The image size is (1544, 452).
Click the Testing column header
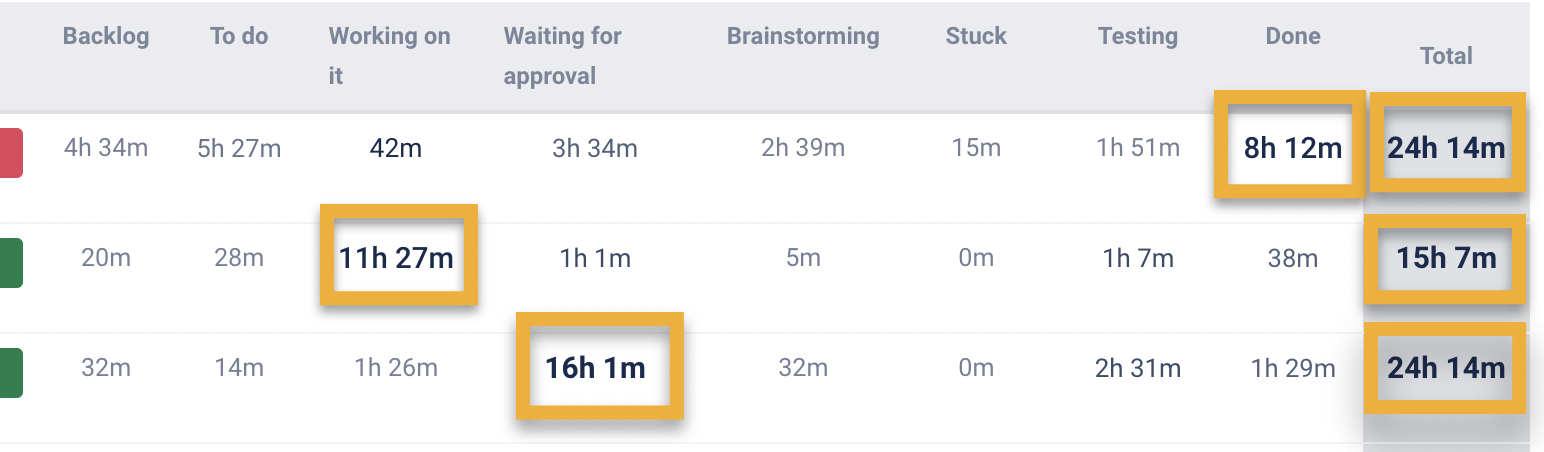coord(1138,37)
